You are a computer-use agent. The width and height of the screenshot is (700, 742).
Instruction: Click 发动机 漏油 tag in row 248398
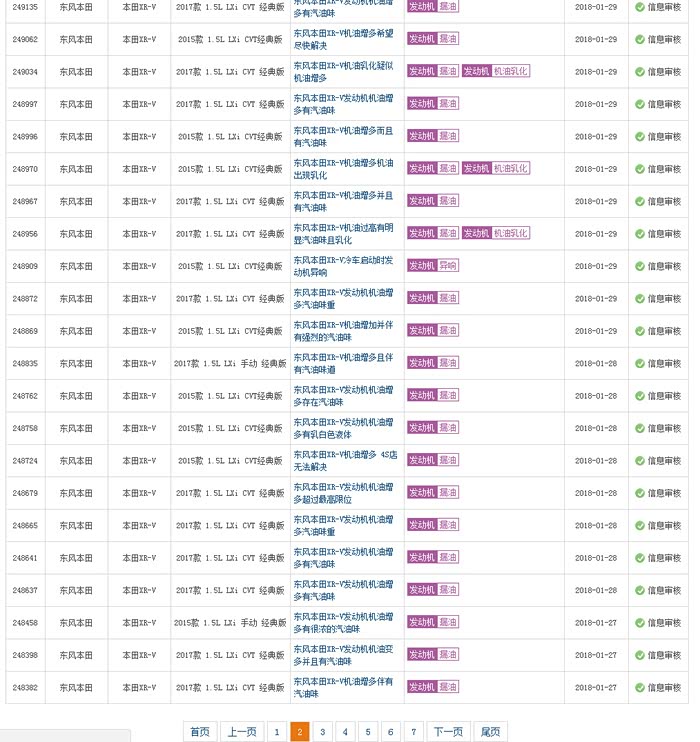(x=433, y=655)
